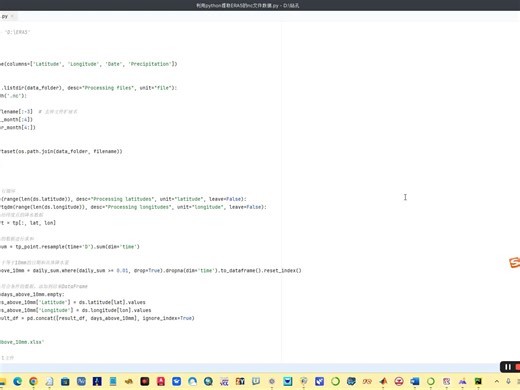Screen dimensions: 520x390
Task: Open the cloud-shaped taskbar icon
Action: pyautogui.click(x=192, y=381)
